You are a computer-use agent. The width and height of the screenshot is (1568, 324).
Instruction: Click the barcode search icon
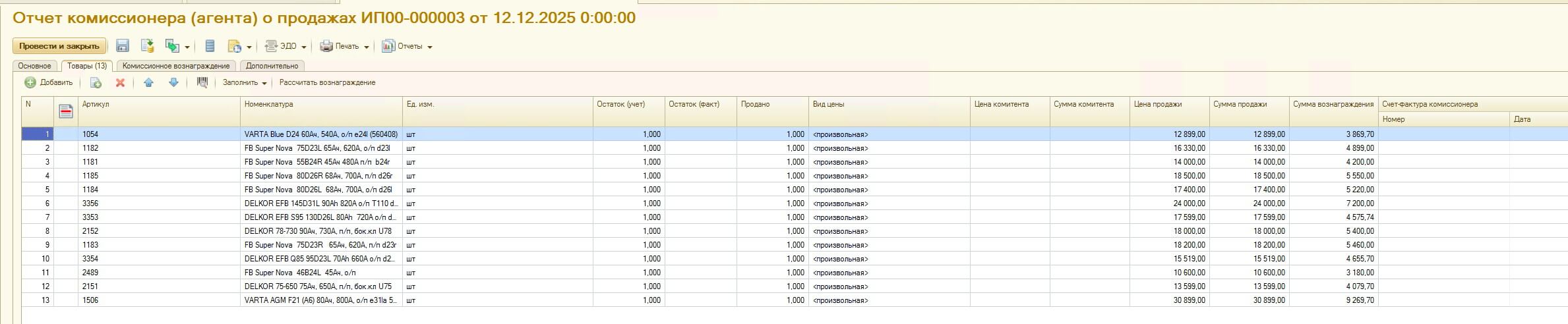click(x=202, y=83)
